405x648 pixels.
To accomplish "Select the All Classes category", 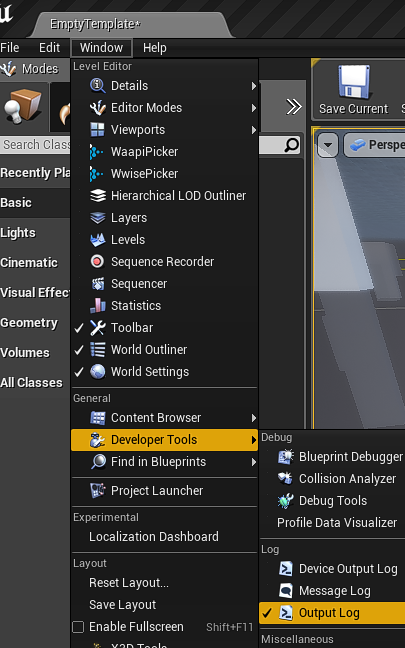I will [35, 383].
